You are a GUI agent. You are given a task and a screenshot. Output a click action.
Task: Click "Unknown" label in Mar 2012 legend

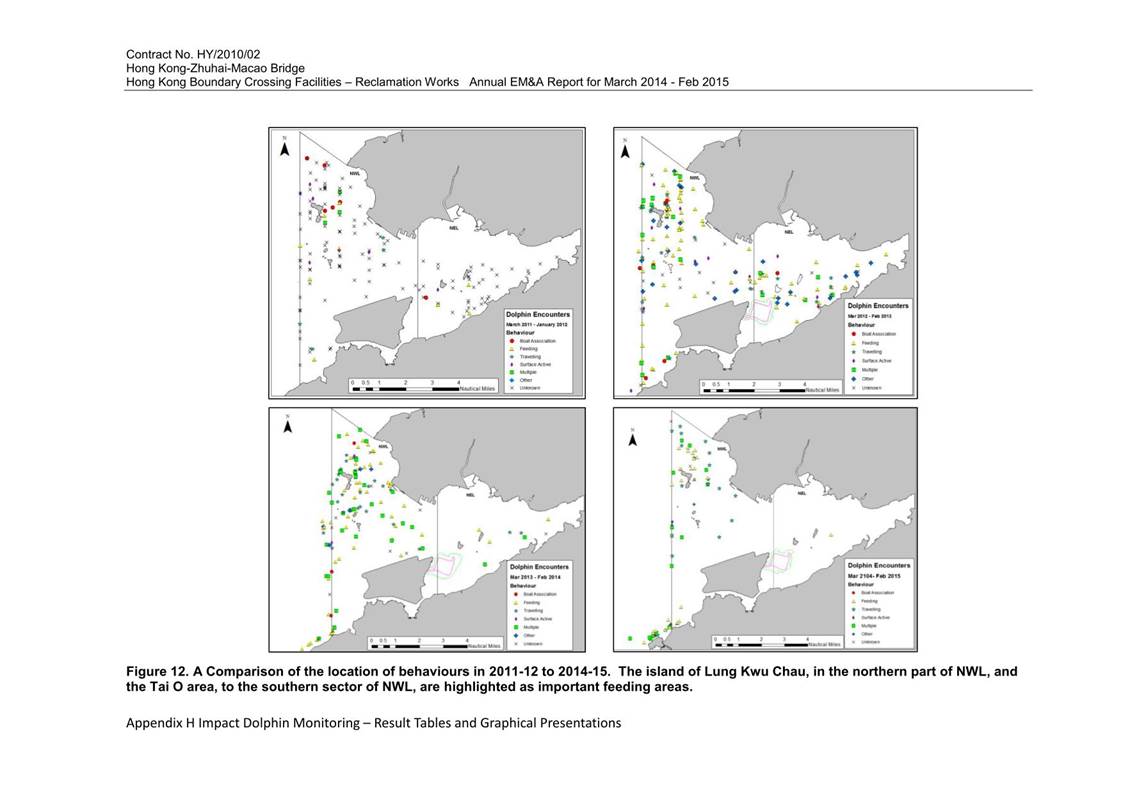click(x=871, y=388)
